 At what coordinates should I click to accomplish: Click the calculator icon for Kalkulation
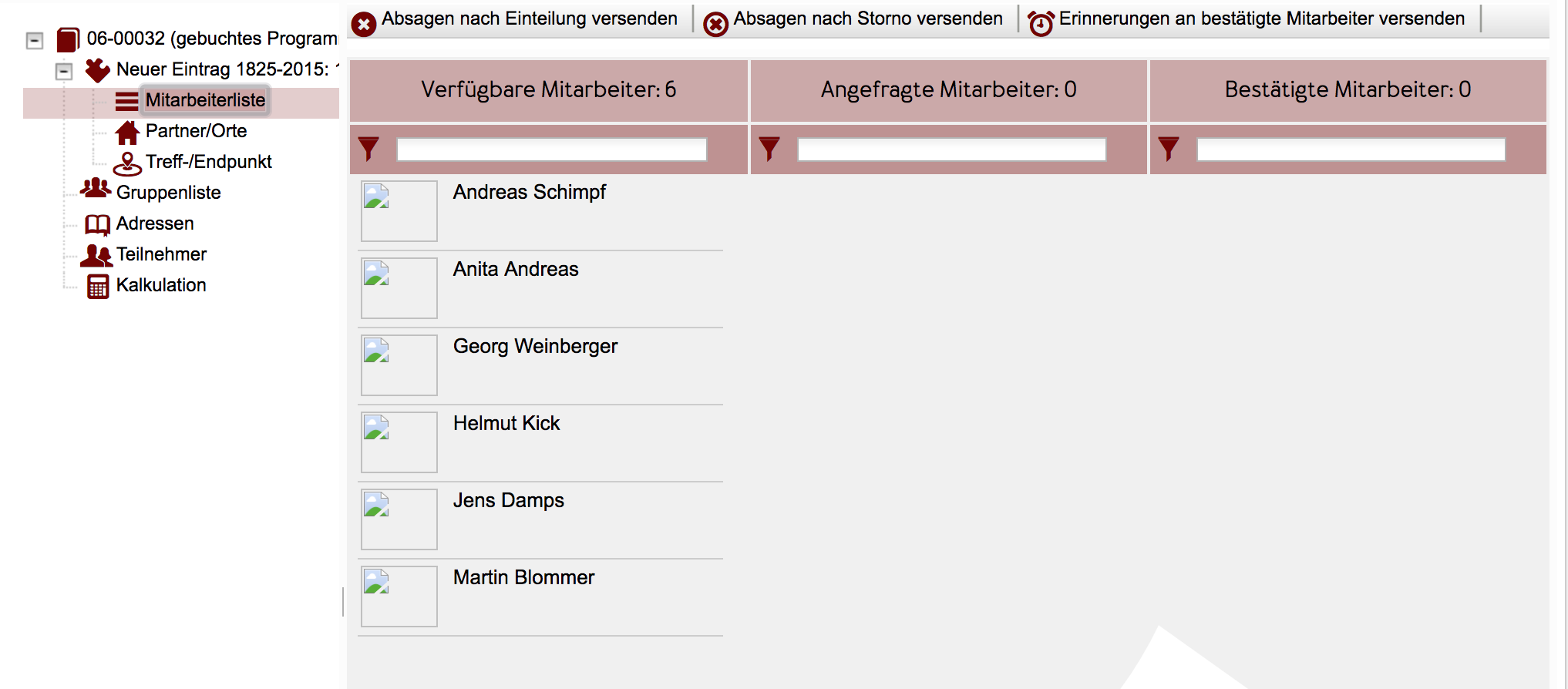(98, 286)
